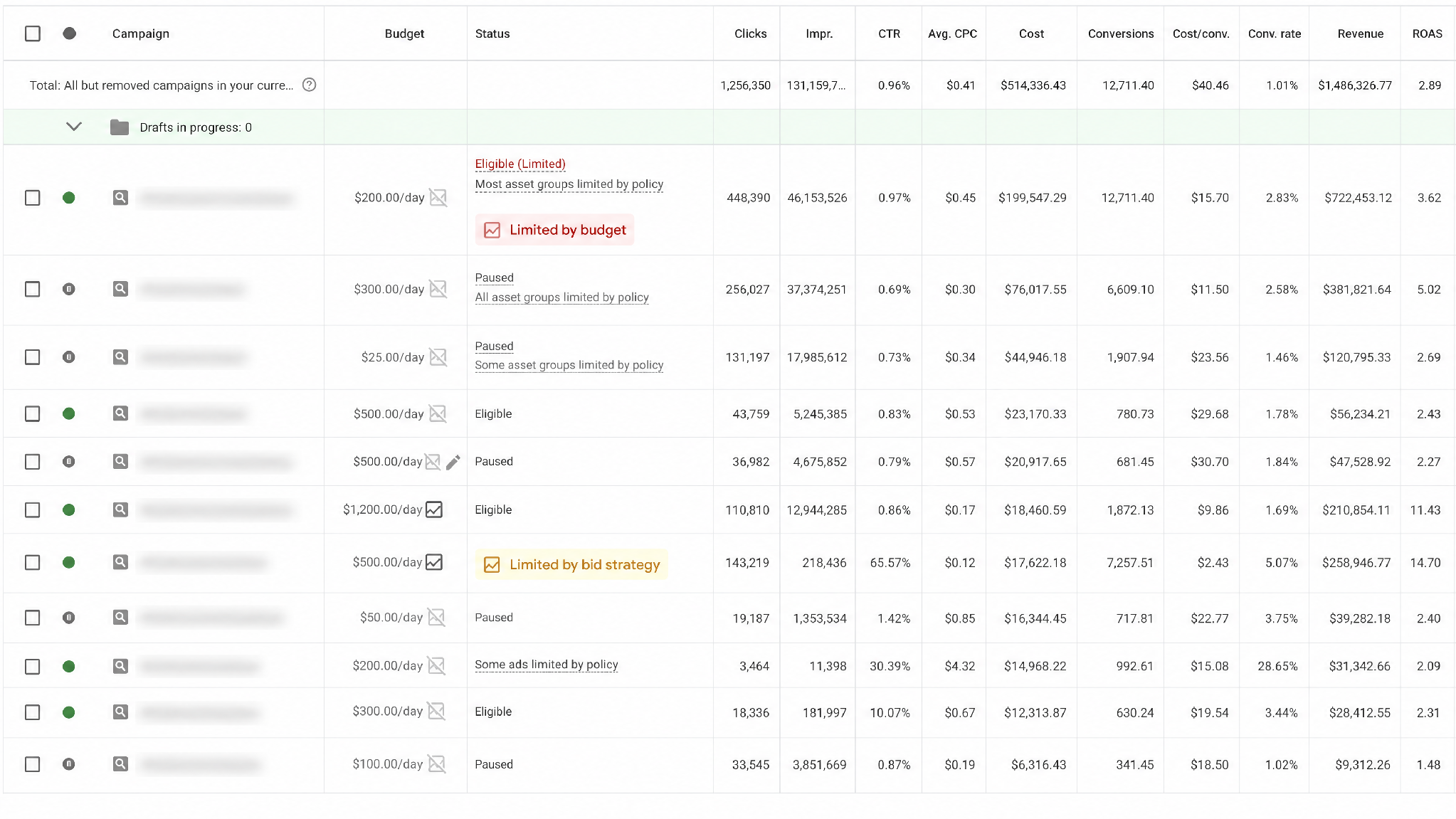
Task: Open paused status dot on $300.00/day paused campaign
Action: pyautogui.click(x=69, y=289)
